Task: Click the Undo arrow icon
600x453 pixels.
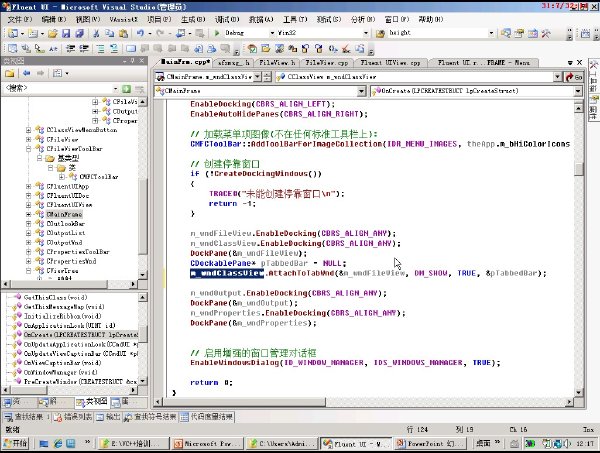Action: [x=140, y=33]
